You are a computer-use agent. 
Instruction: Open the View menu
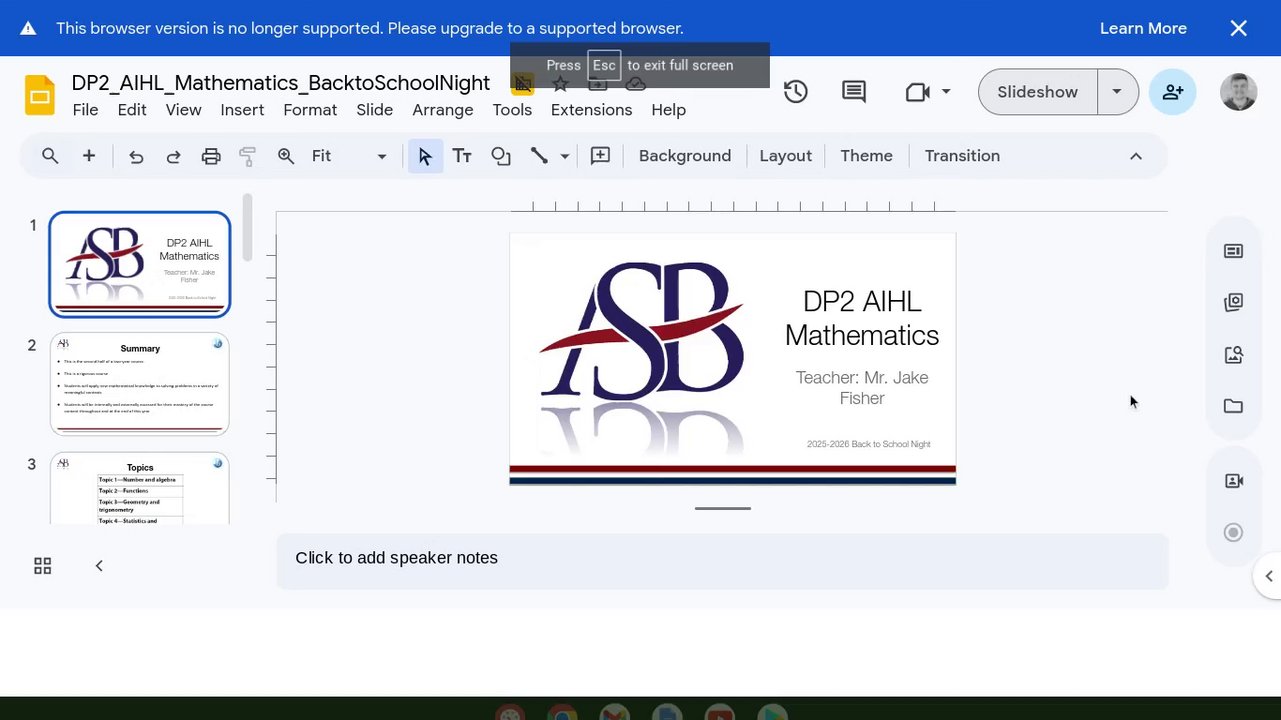point(183,110)
